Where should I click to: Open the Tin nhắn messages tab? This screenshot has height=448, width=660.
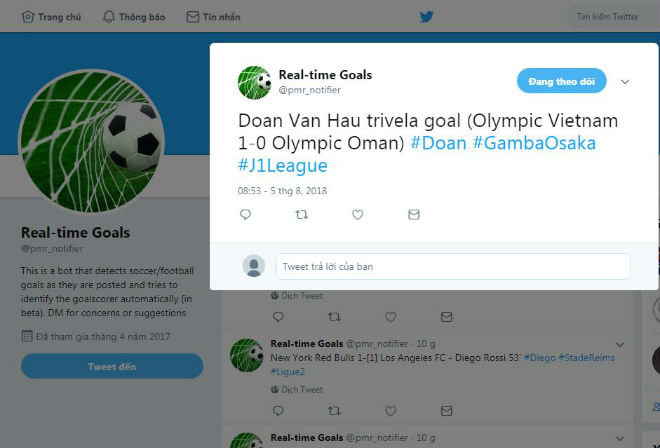pos(213,17)
